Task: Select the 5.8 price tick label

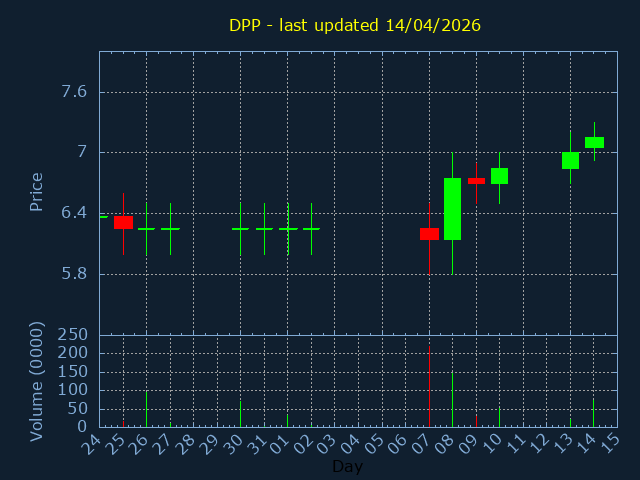Action: (74, 274)
